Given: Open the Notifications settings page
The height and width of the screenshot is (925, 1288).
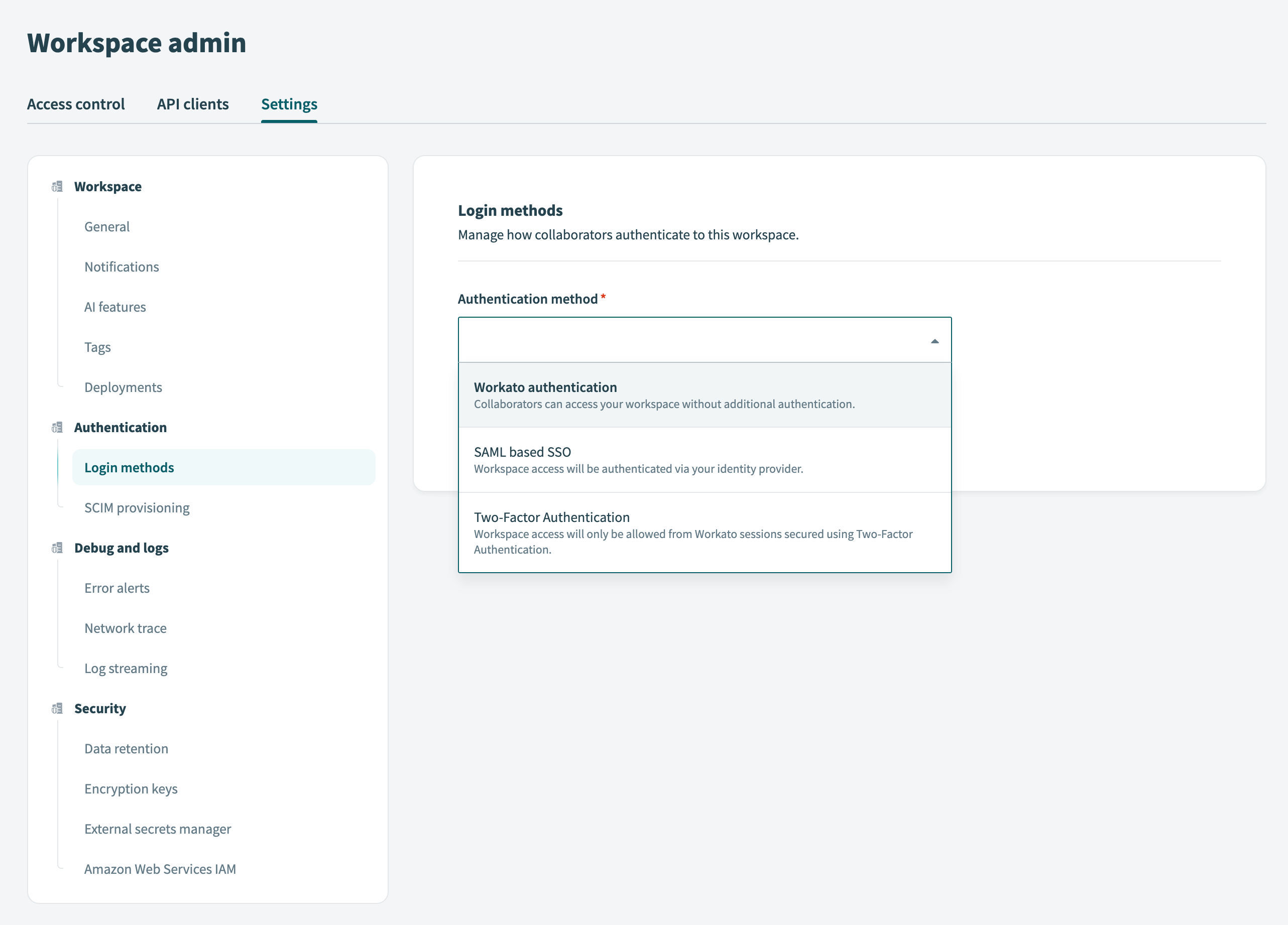Looking at the screenshot, I should point(122,267).
